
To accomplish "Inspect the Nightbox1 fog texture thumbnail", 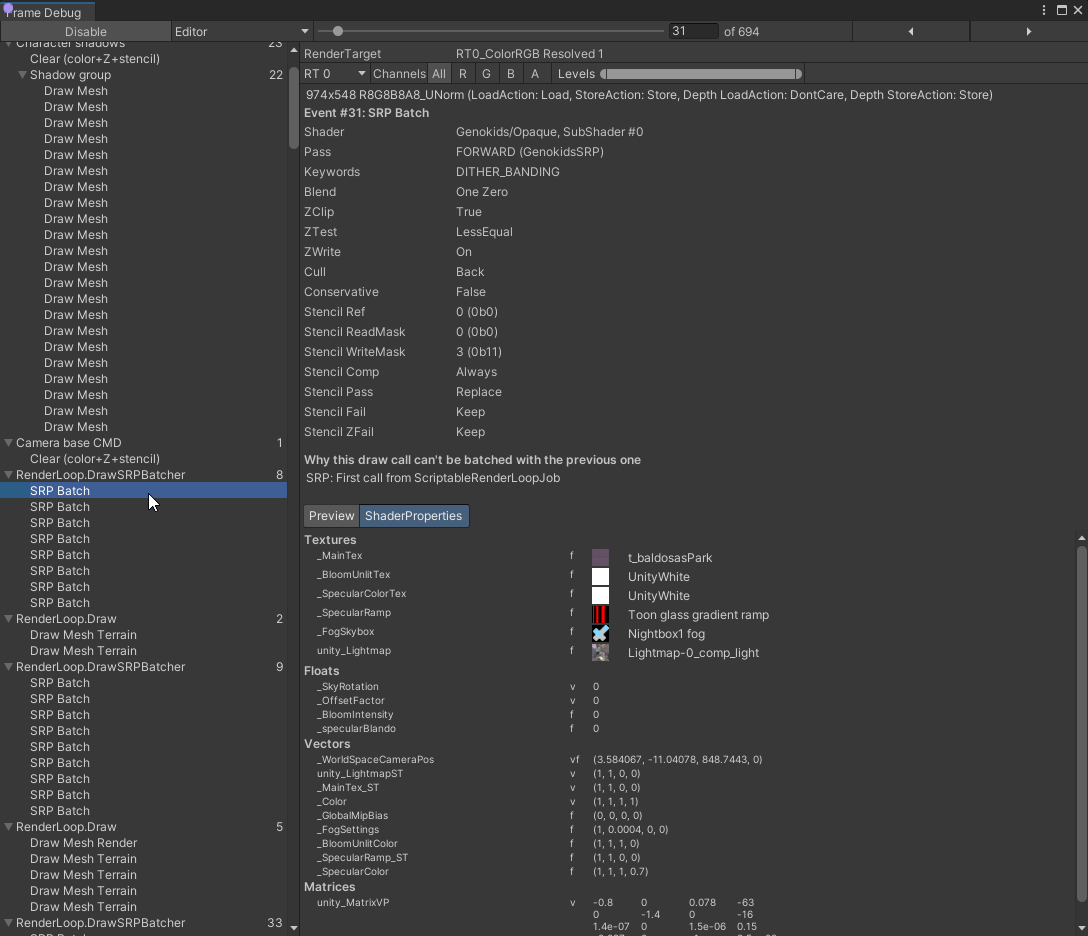I will pos(600,633).
